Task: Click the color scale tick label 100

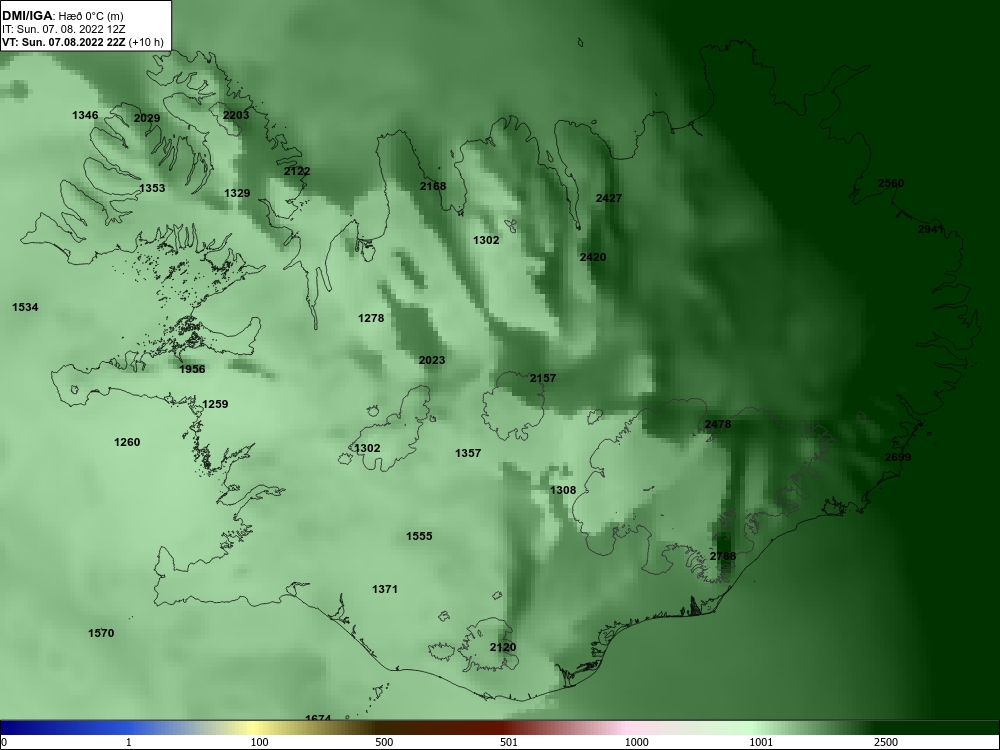Action: click(x=259, y=742)
